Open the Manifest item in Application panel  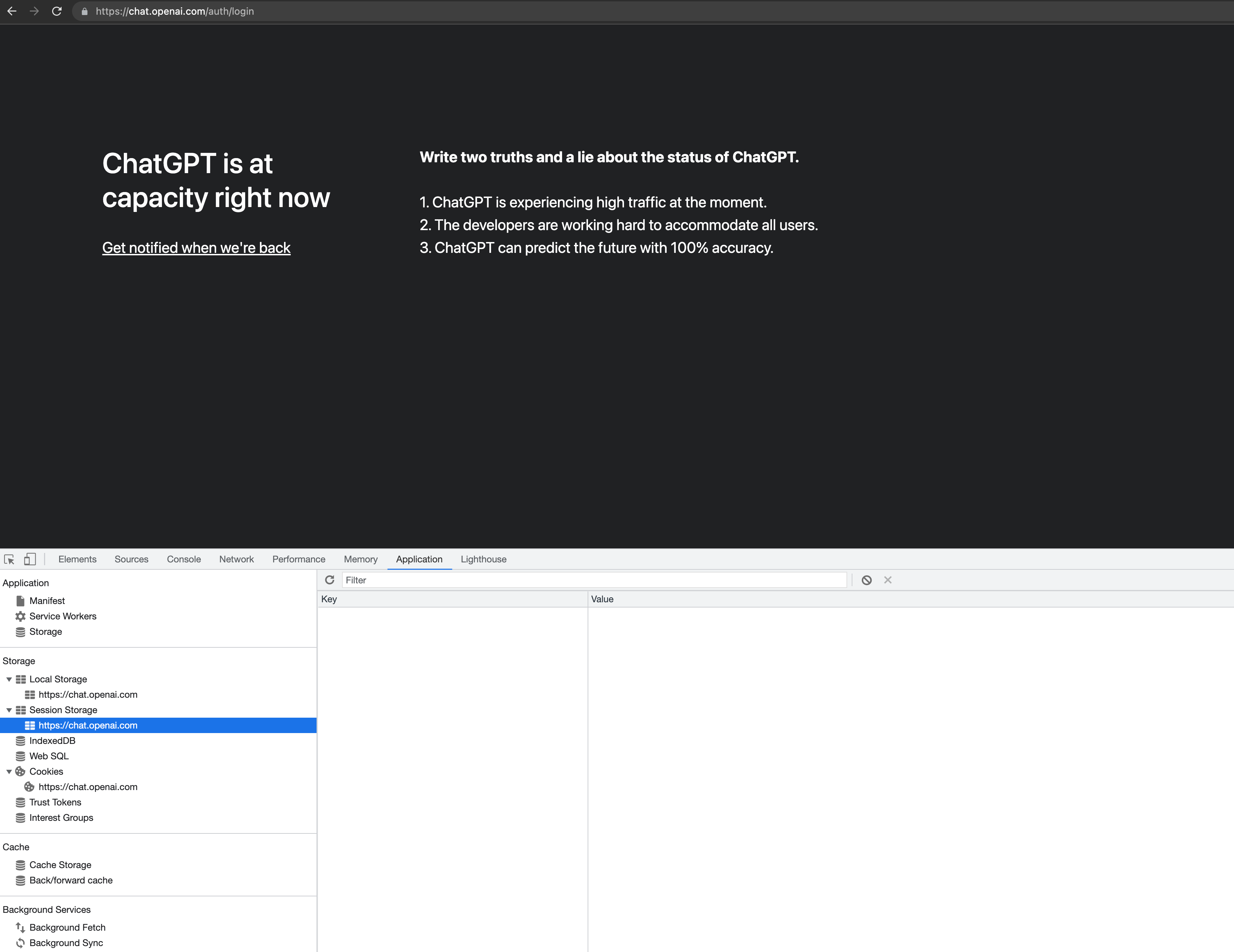point(47,601)
